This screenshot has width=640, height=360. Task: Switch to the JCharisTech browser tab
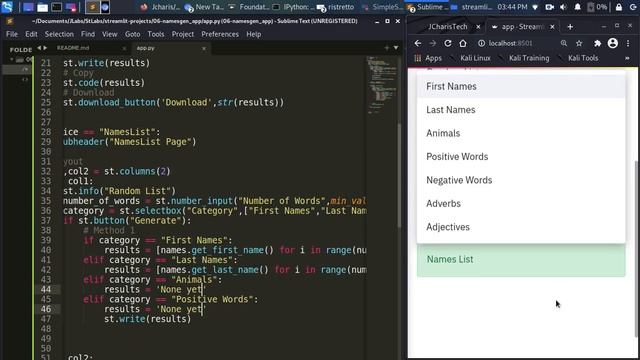click(447, 27)
